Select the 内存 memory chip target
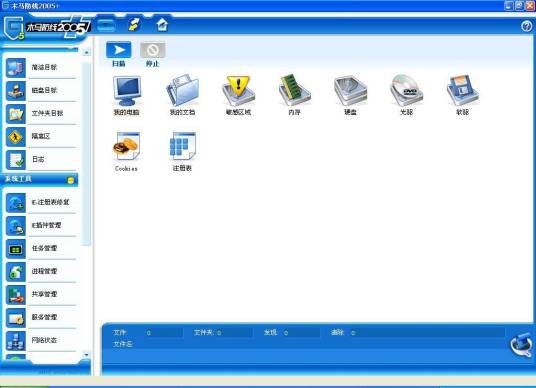 tap(294, 95)
